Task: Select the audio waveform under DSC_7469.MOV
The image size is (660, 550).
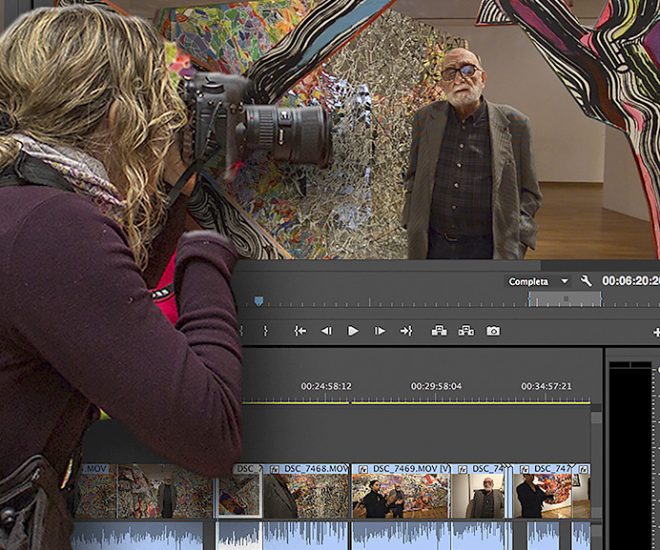Action: tap(401, 536)
